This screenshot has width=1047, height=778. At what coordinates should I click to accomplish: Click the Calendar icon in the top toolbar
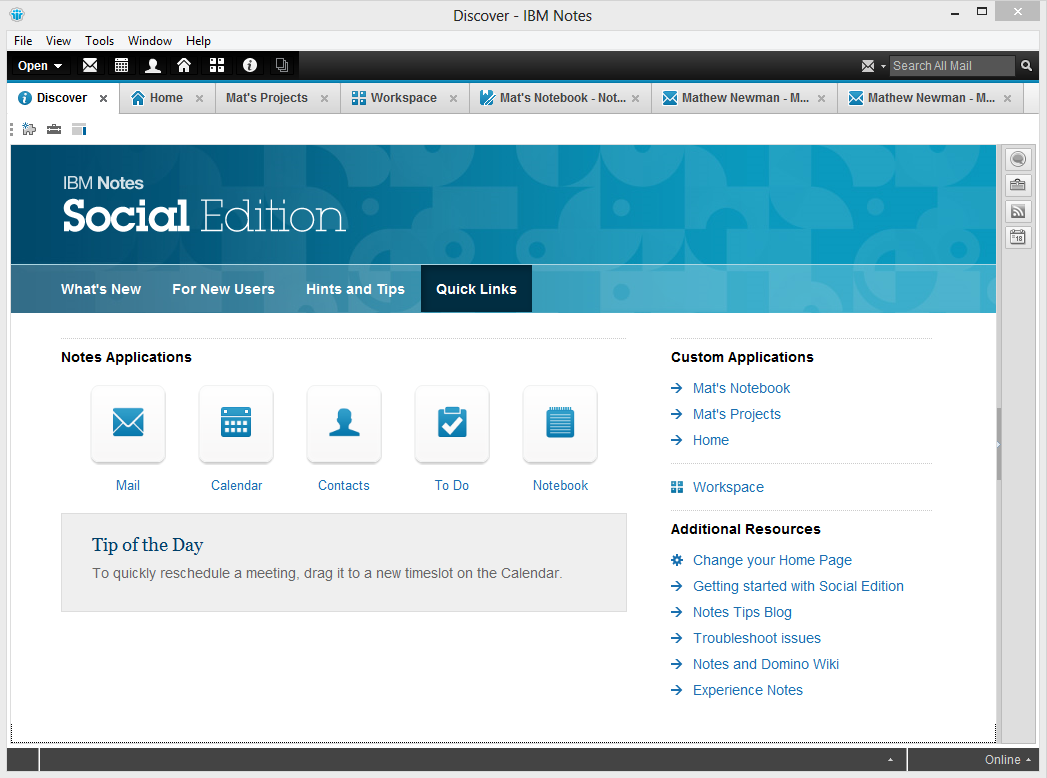pyautogui.click(x=121, y=66)
